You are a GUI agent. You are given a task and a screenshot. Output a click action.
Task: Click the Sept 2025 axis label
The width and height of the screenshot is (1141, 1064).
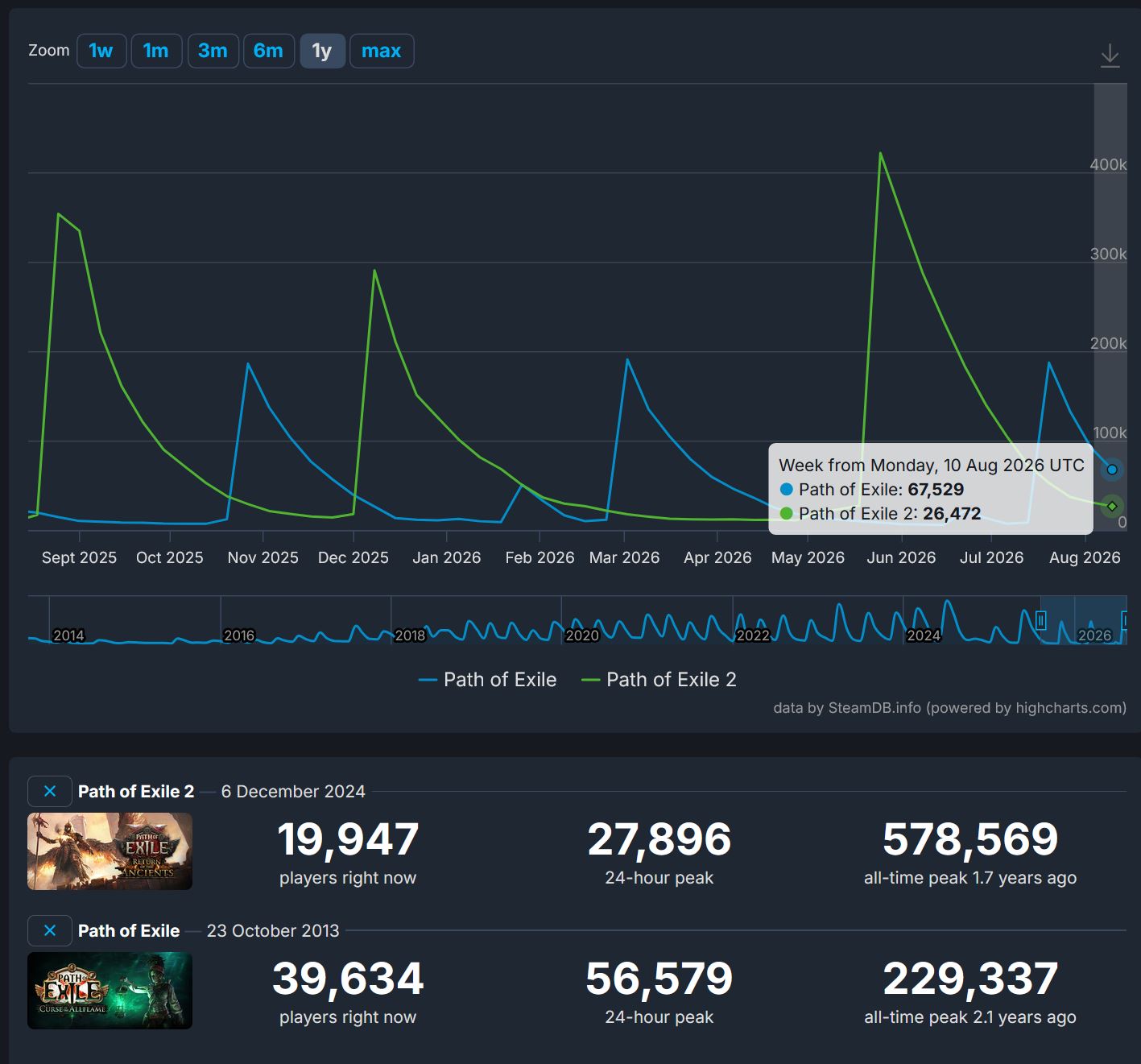[x=79, y=557]
